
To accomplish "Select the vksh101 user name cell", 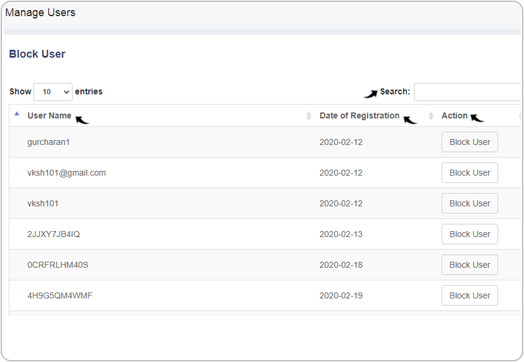I will click(x=43, y=204).
